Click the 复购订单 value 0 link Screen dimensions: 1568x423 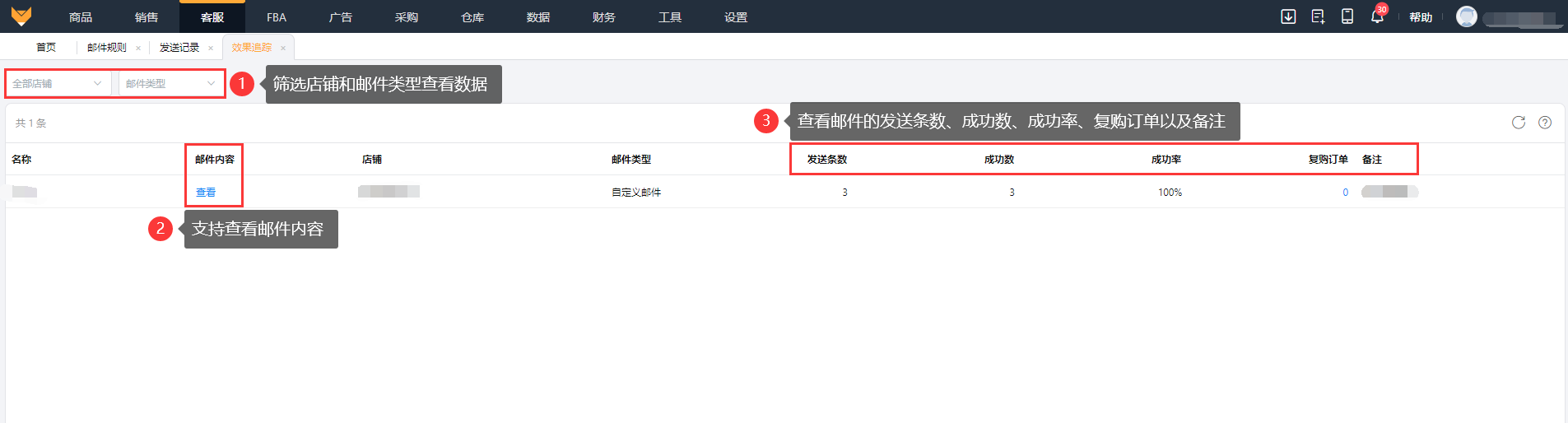1346,192
